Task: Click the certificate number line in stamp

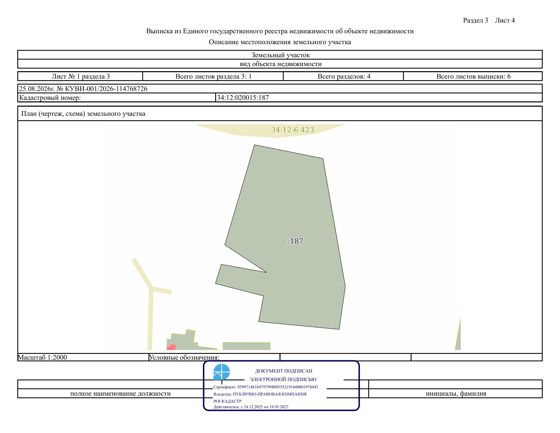Action: tap(266, 387)
